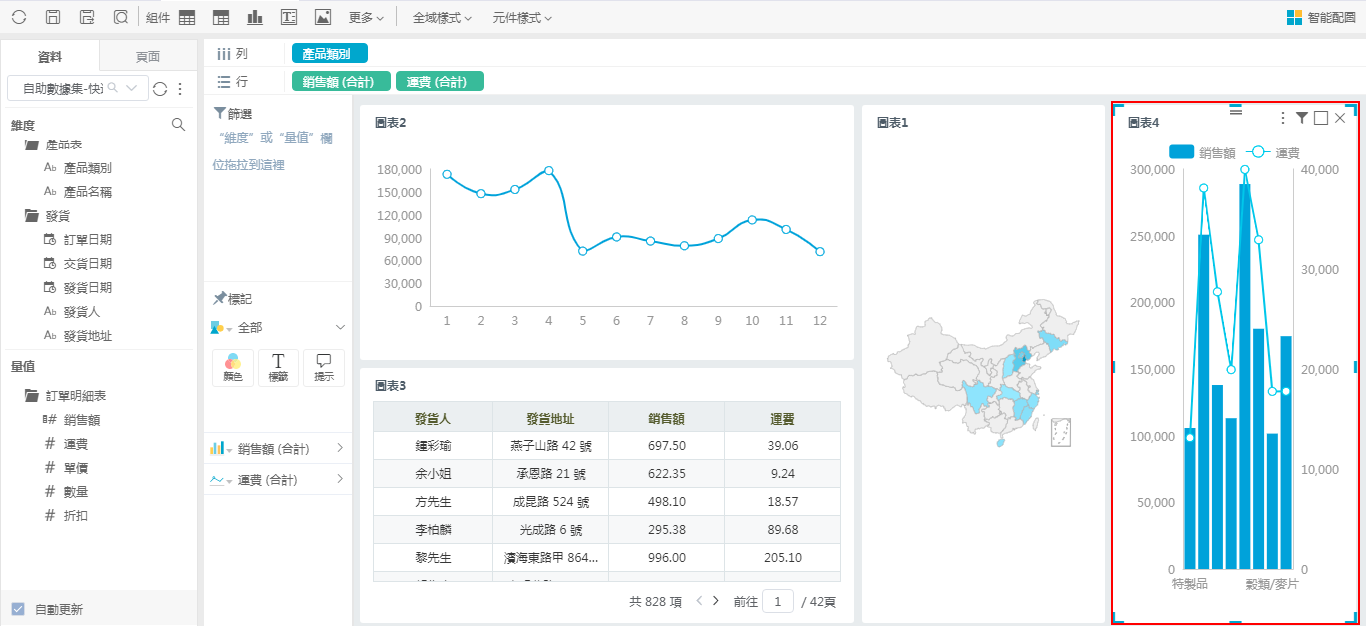
Task: Select the 資料 tab
Action: coord(50,57)
